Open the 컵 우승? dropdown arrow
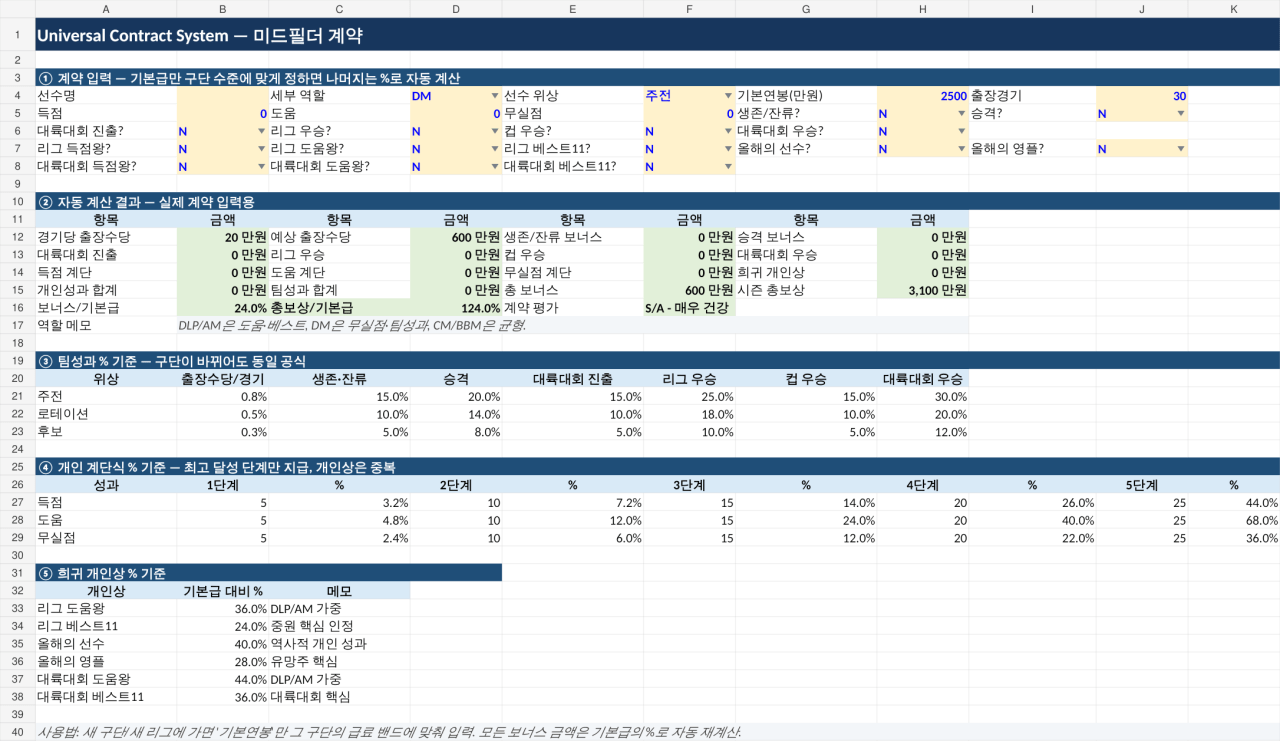Screen dimensions: 1280x741 pyautogui.click(x=728, y=131)
